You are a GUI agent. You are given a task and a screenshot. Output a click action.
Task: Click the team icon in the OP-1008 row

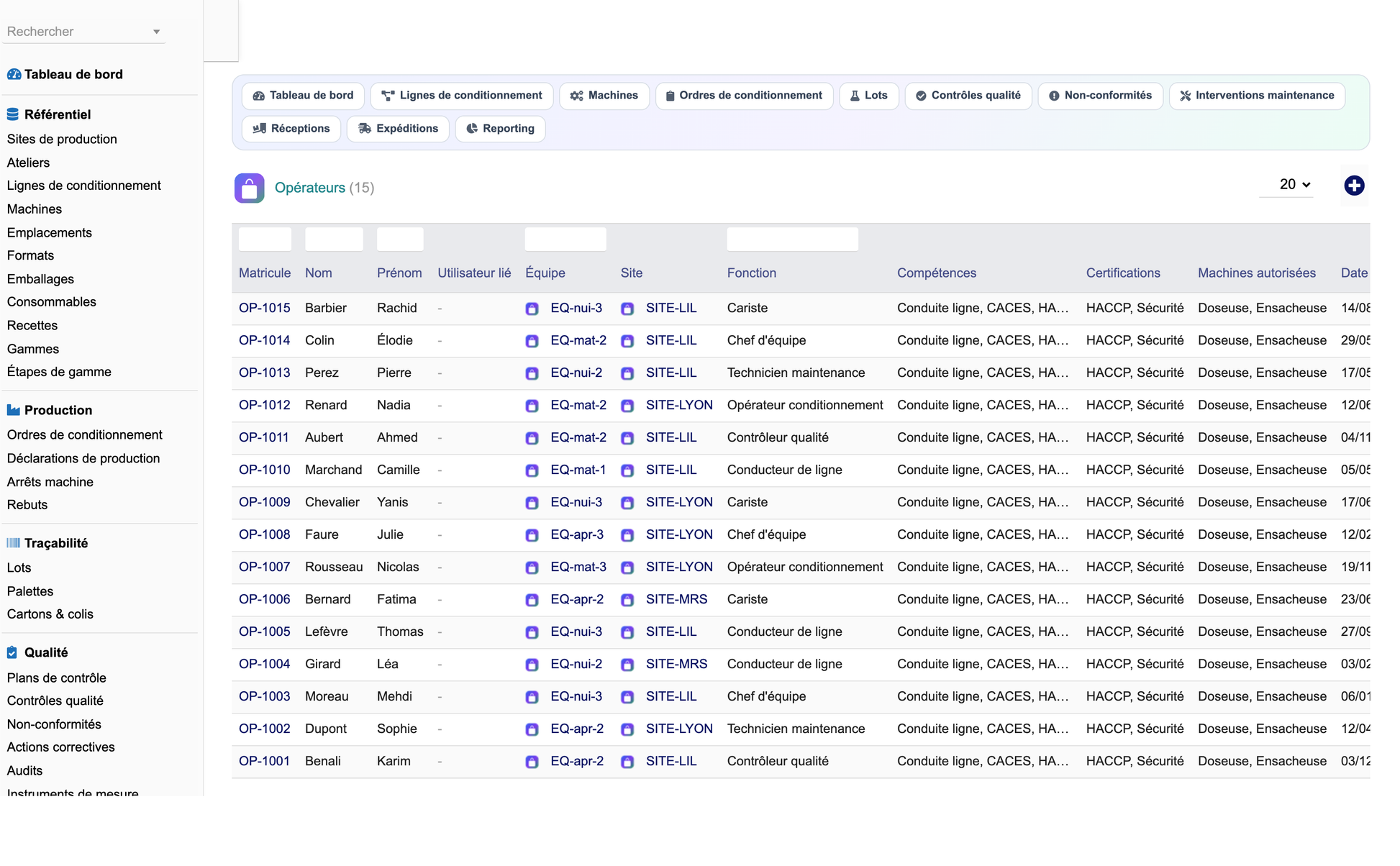(x=532, y=535)
